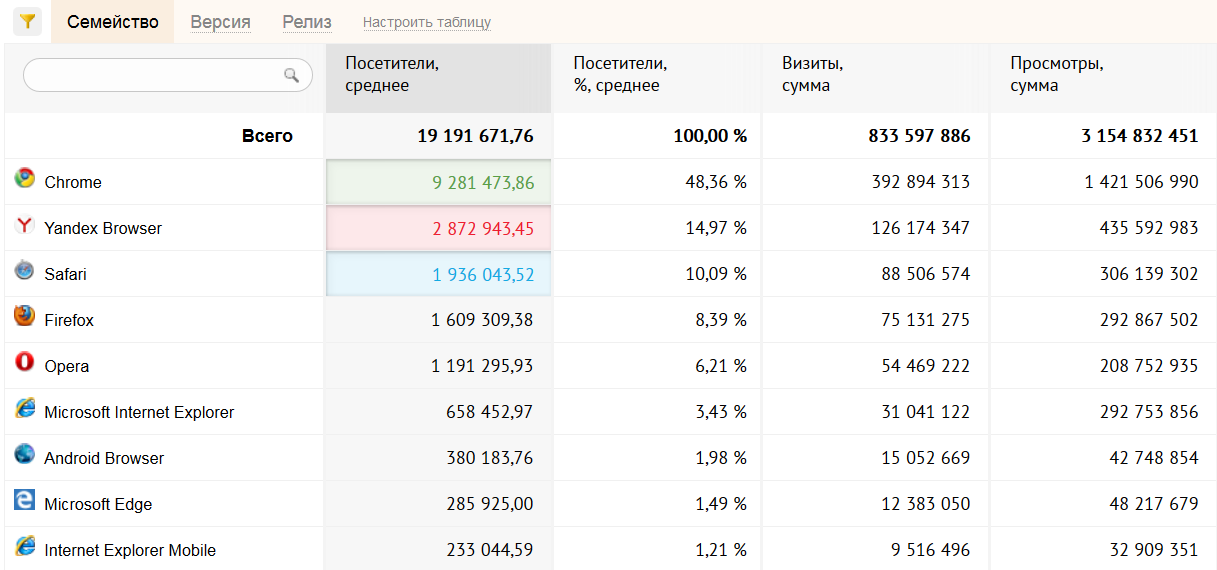
Task: Open the Релиз tab
Action: [x=307, y=22]
